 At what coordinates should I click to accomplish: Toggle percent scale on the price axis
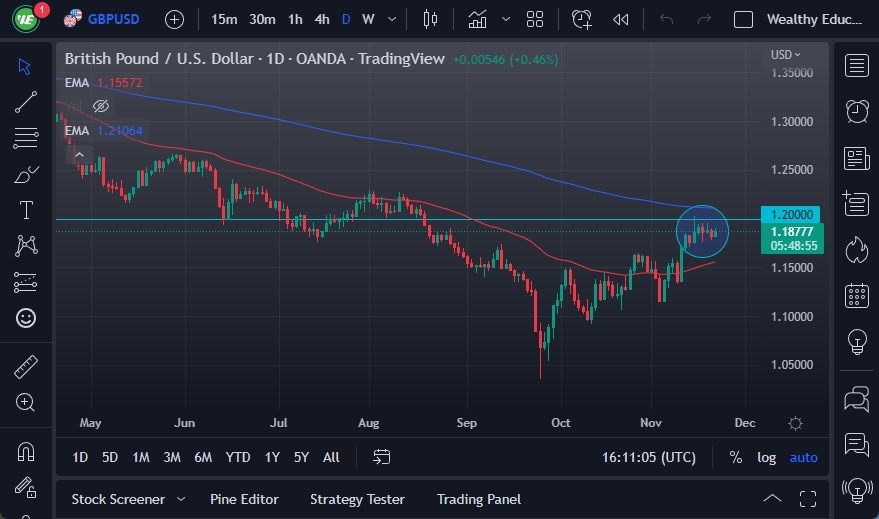click(x=736, y=457)
